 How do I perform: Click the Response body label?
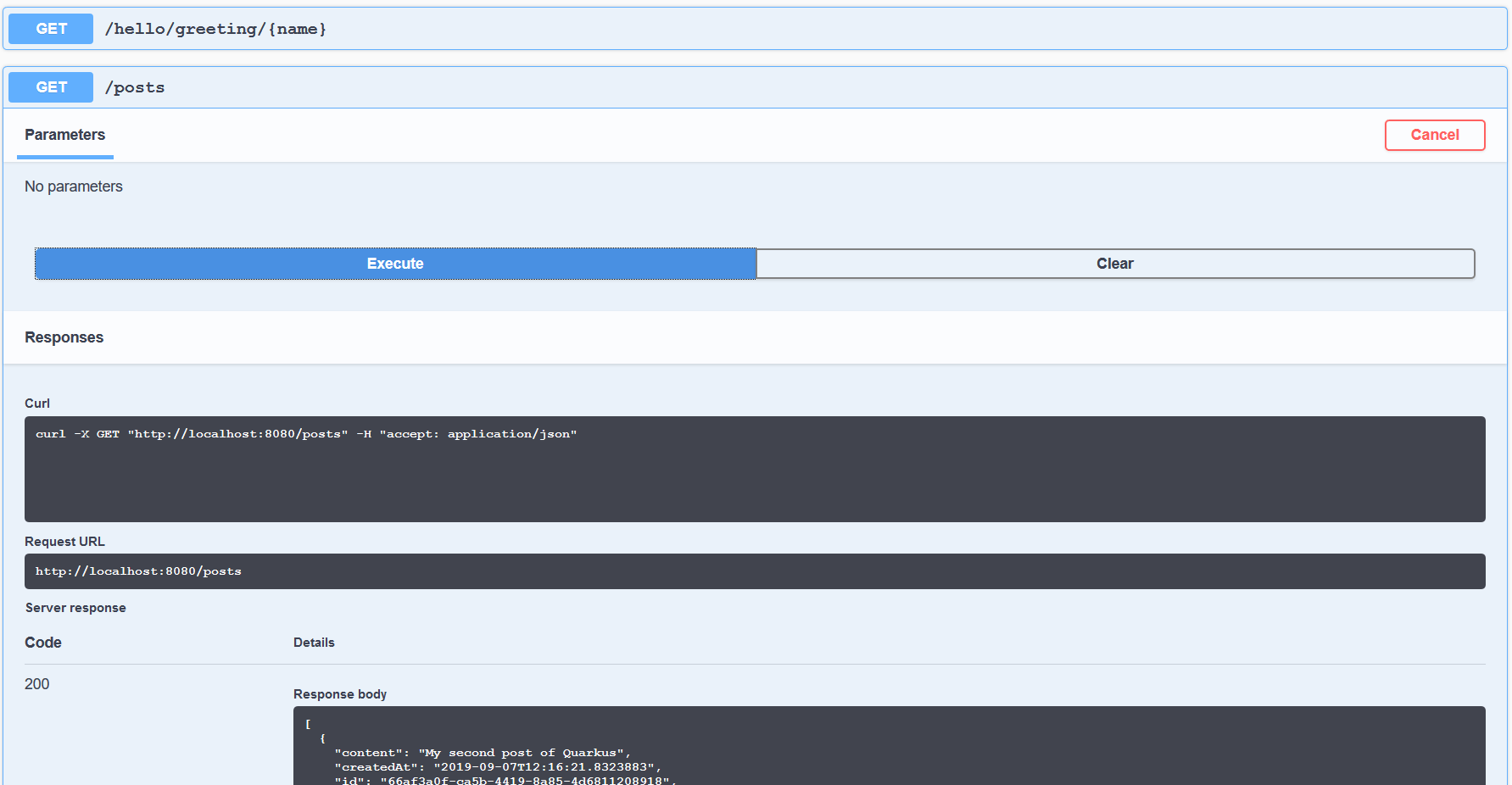tap(339, 693)
